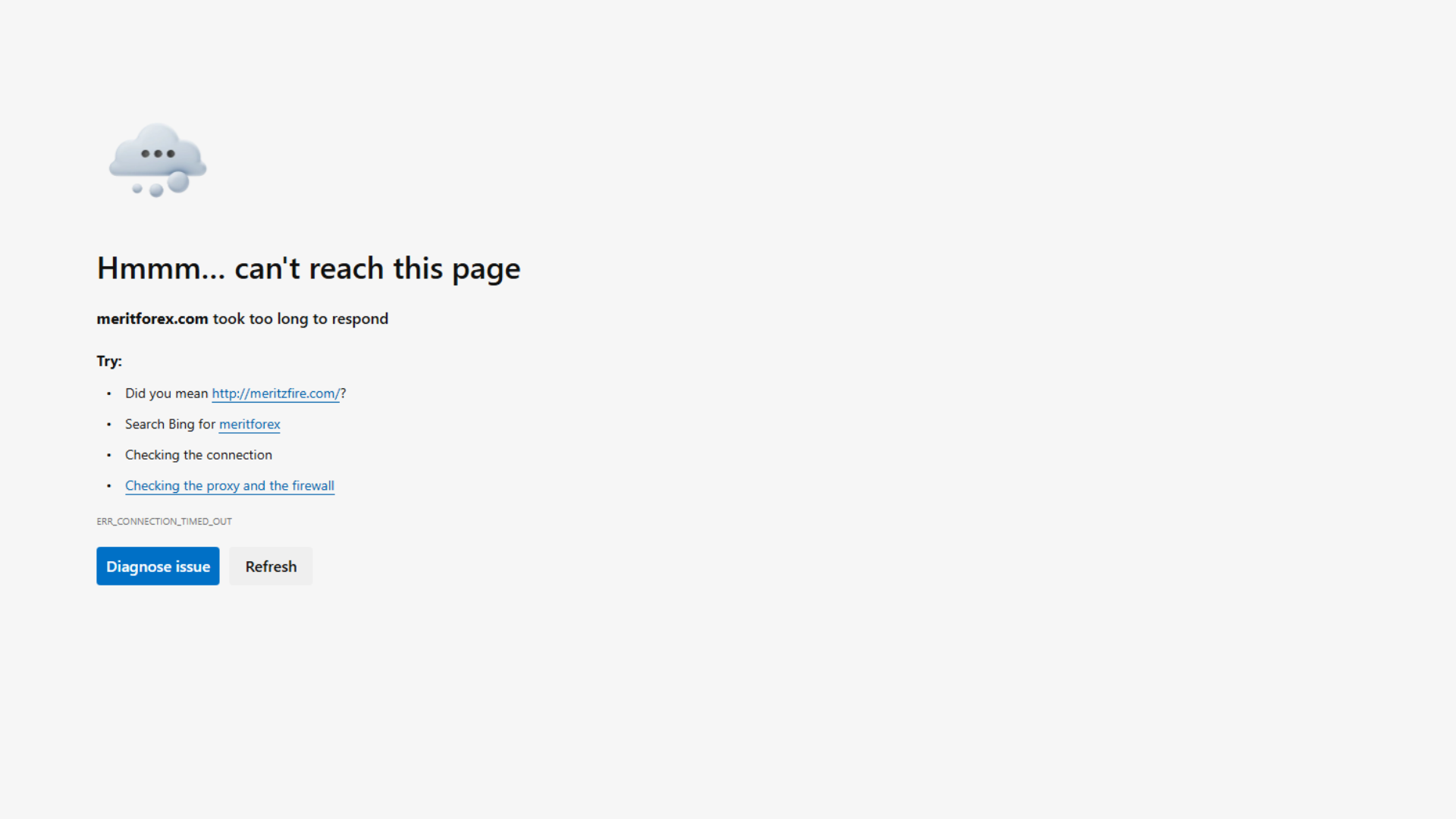1456x819 pixels.
Task: Click the bullet before the proxy link
Action: pyautogui.click(x=109, y=486)
